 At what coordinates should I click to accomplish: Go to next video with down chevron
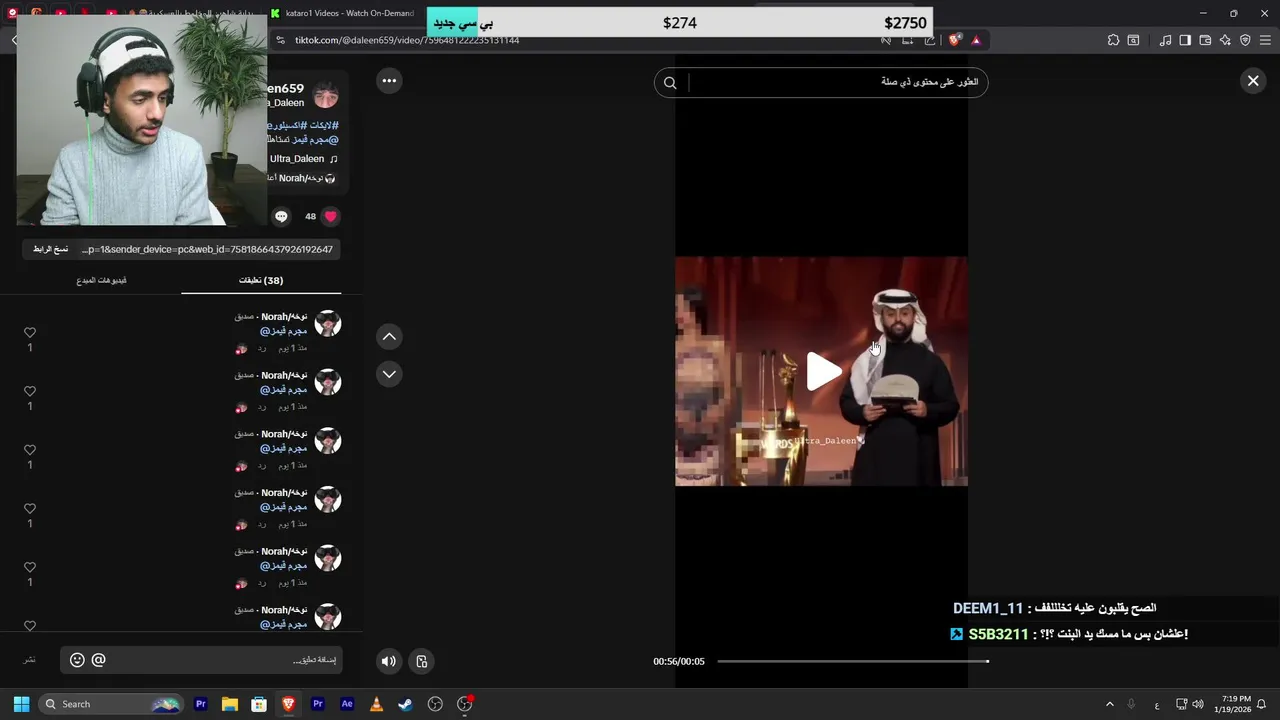point(389,374)
